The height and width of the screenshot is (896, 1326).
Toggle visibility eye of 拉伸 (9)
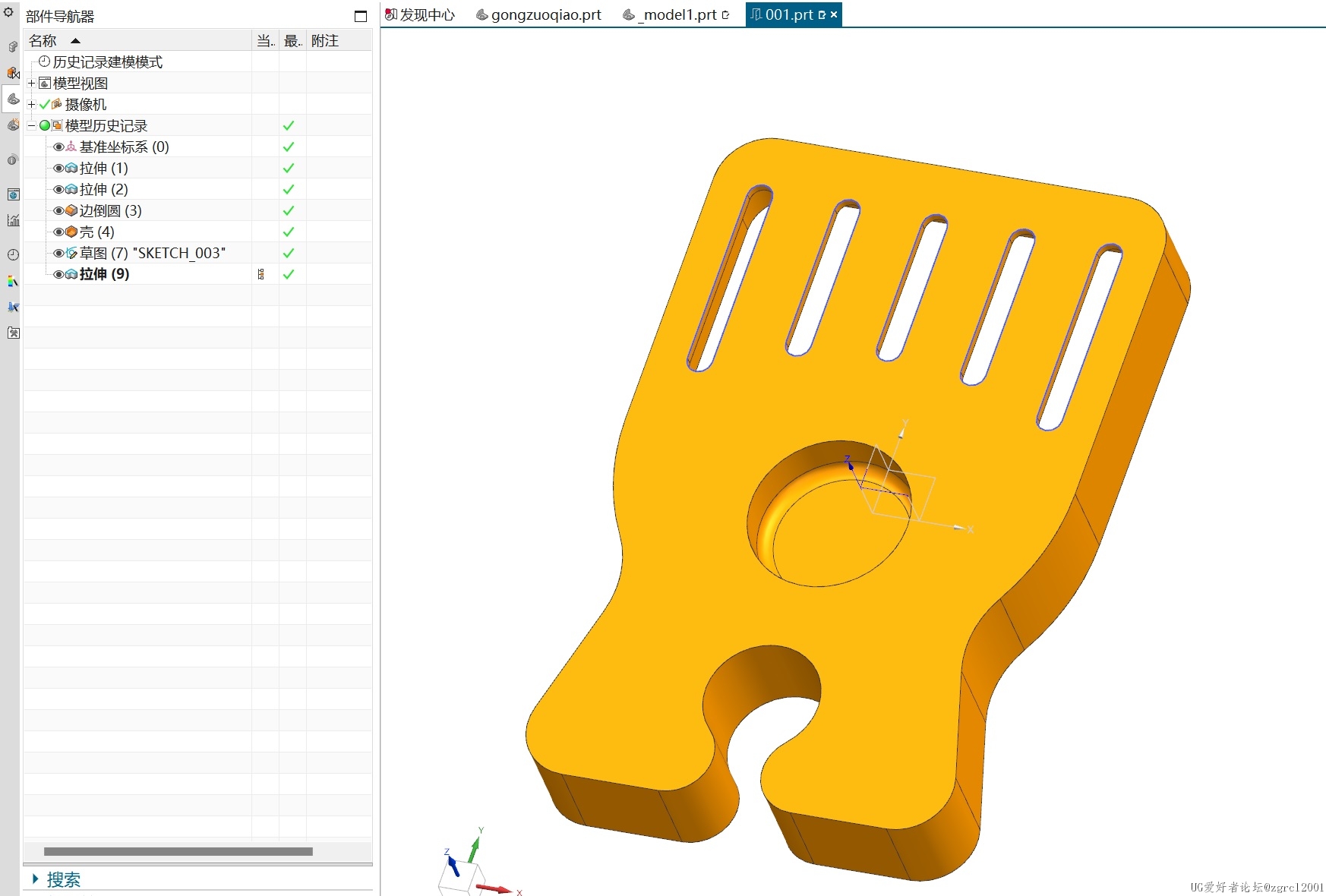click(58, 274)
